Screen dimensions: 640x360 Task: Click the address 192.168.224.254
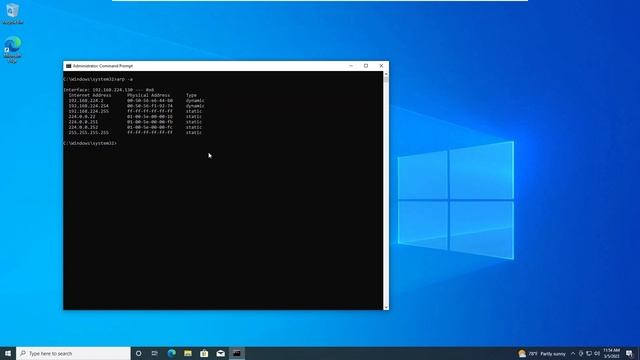click(89, 106)
